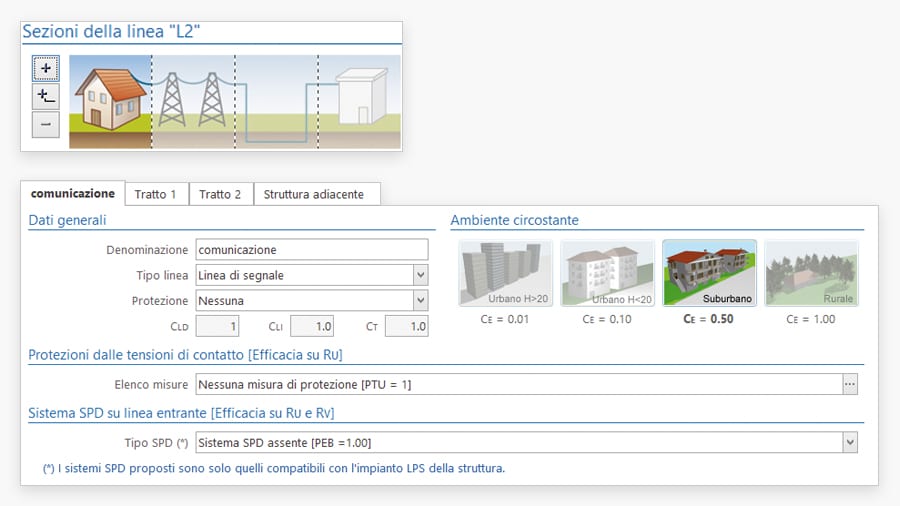Viewport: 900px width, 506px height.
Task: Remove line section with minus button
Action: pos(45,124)
